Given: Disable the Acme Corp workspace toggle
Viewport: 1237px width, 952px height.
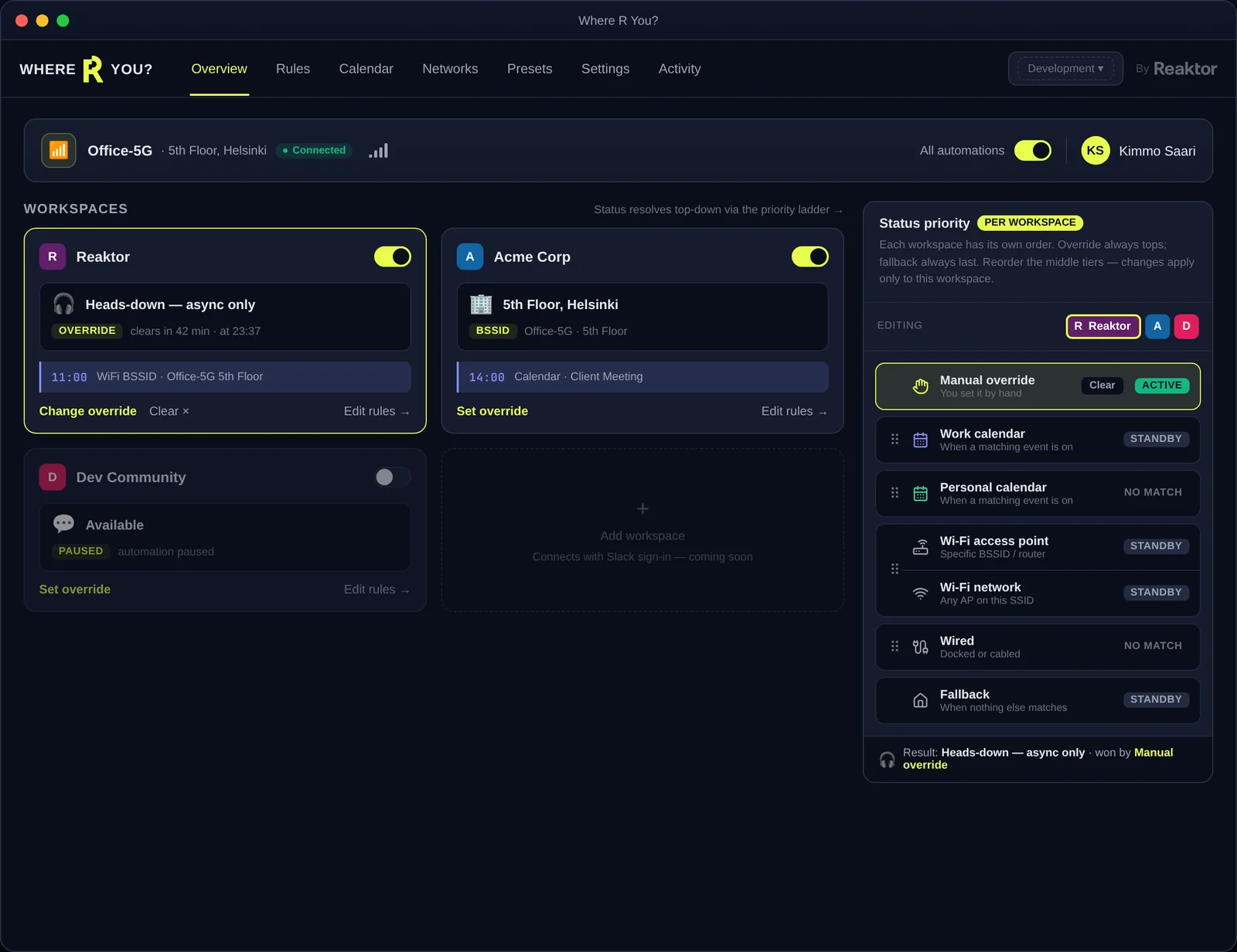Looking at the screenshot, I should (x=810, y=257).
